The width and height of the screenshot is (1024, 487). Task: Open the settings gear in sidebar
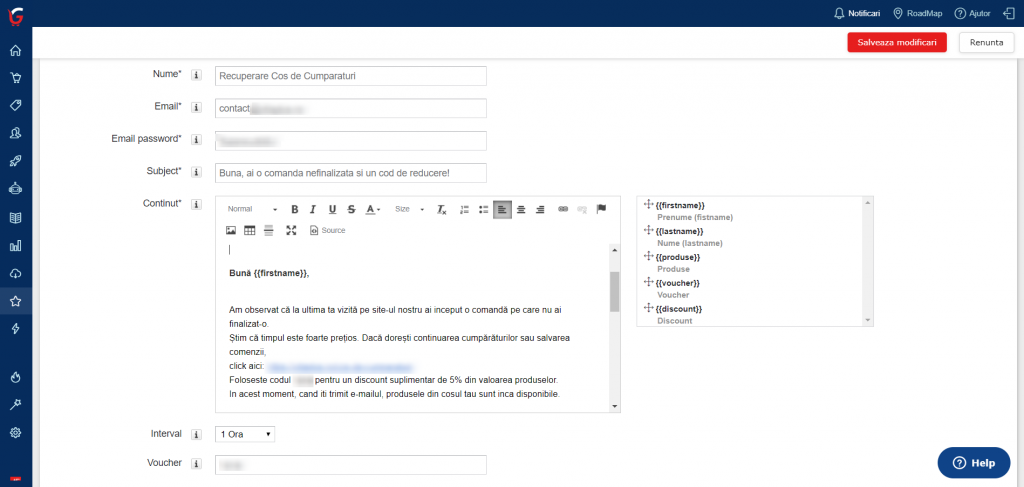(16, 433)
